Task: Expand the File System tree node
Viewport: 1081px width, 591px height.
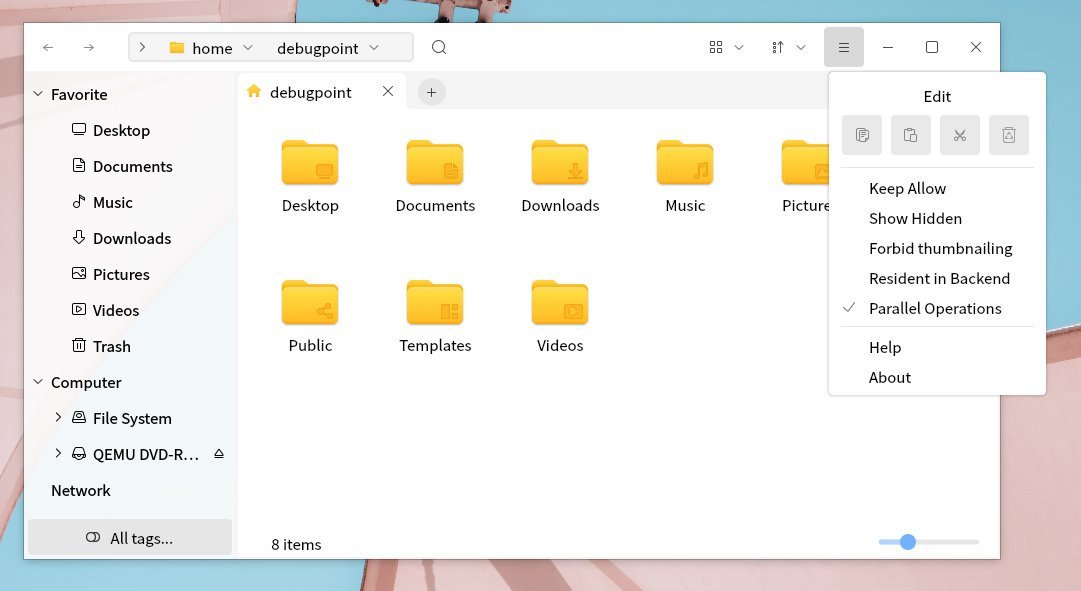Action: pyautogui.click(x=58, y=418)
